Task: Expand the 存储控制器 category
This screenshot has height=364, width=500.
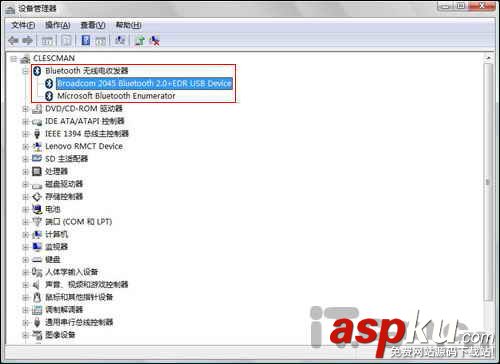Action: click(25, 197)
